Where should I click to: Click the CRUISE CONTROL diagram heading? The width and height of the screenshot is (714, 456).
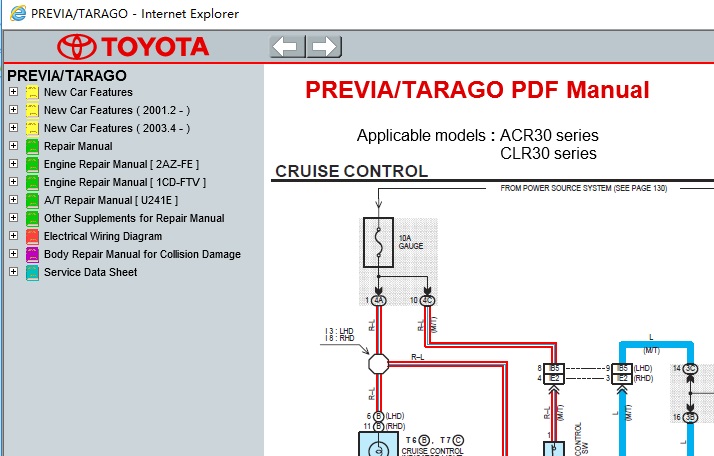click(x=352, y=171)
